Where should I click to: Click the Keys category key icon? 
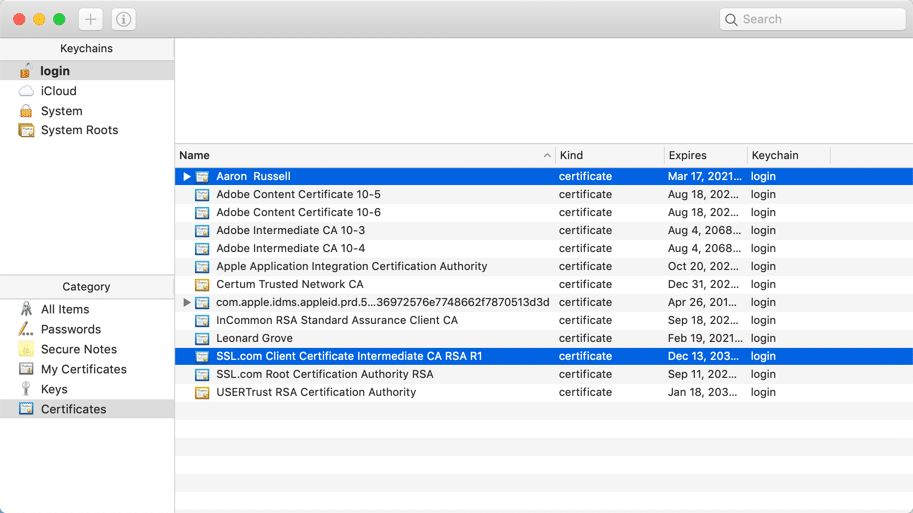click(x=26, y=389)
